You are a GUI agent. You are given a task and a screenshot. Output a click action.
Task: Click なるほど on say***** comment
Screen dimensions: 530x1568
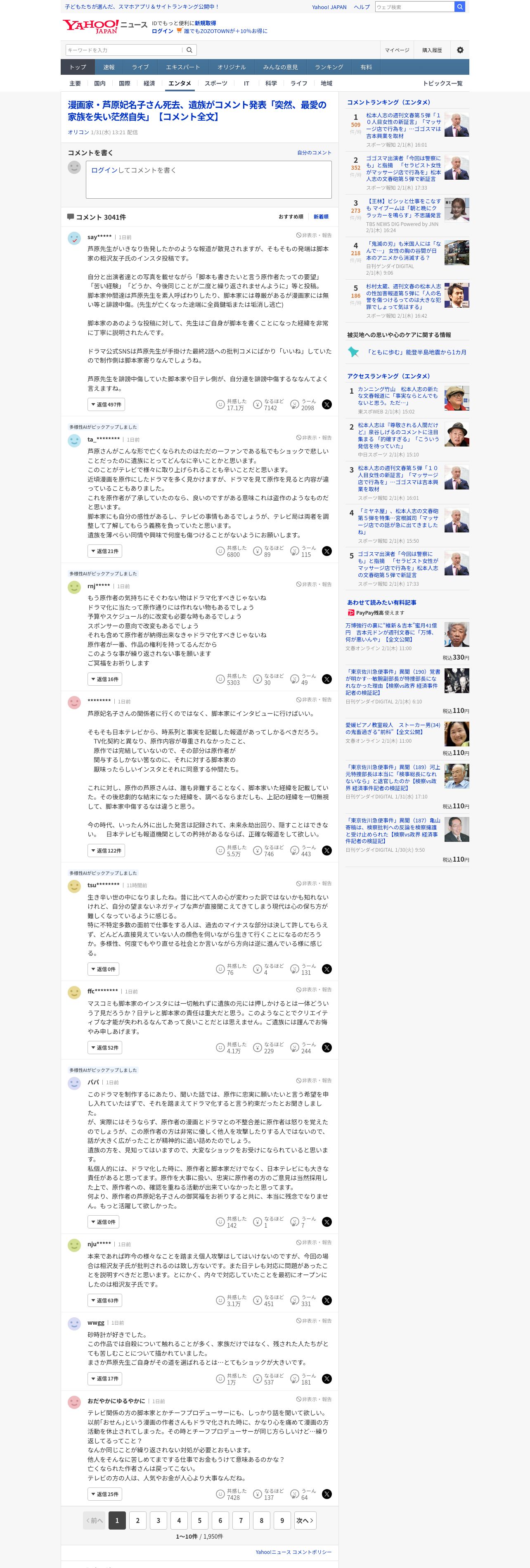coord(268,404)
